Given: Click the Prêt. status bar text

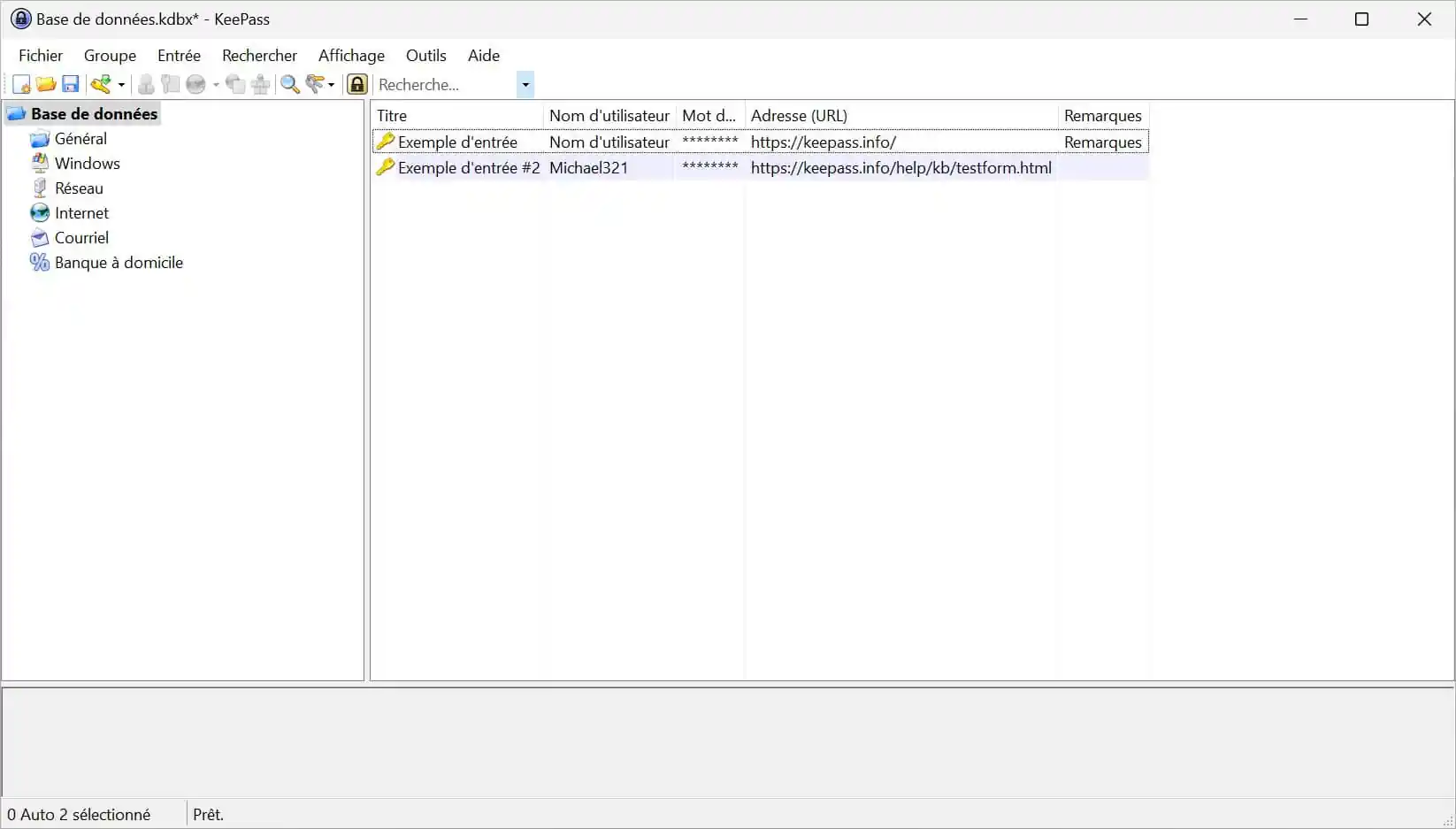Looking at the screenshot, I should 208,814.
